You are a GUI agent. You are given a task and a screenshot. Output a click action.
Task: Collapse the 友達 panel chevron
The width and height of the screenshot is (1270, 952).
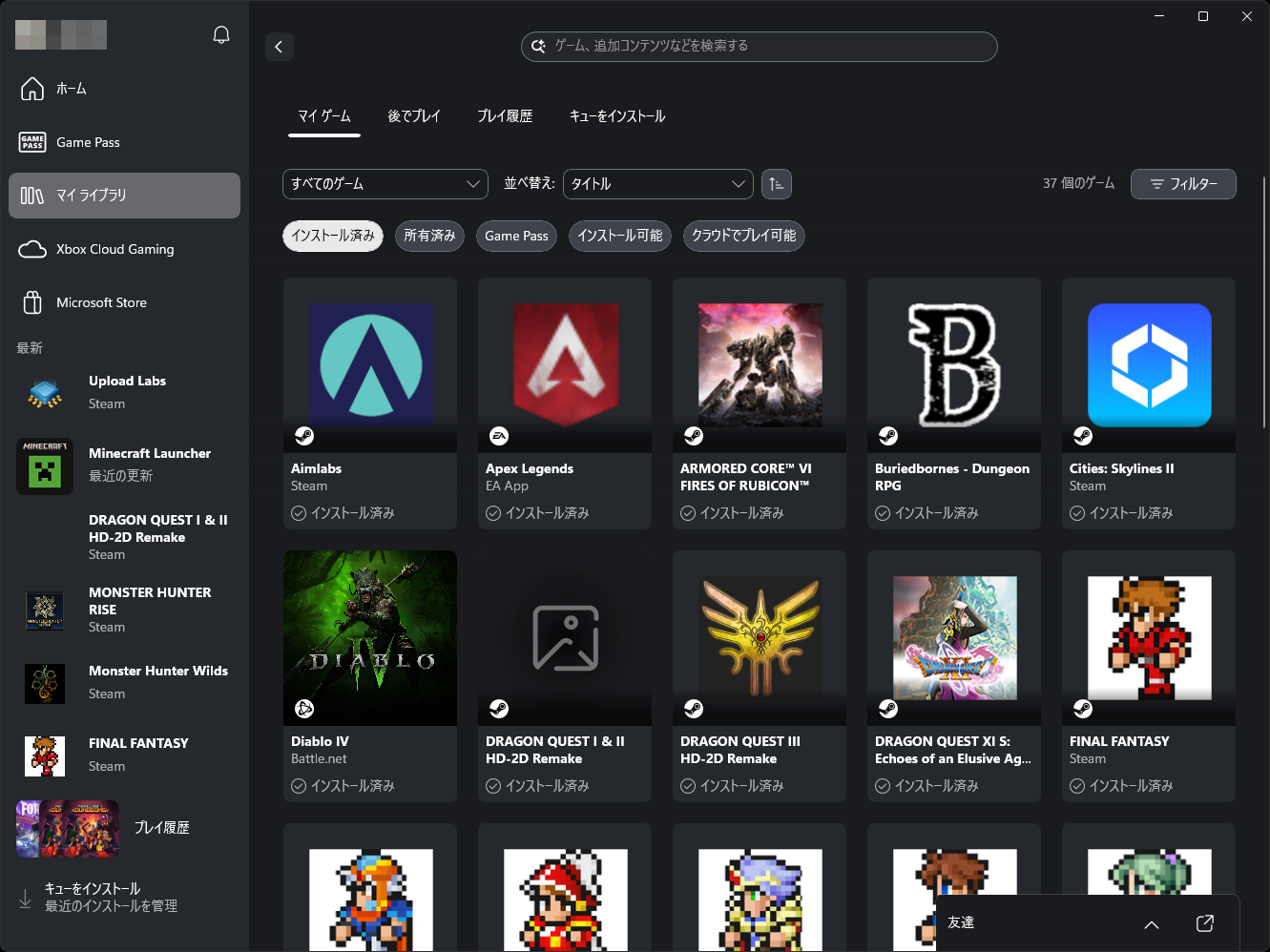(1152, 923)
